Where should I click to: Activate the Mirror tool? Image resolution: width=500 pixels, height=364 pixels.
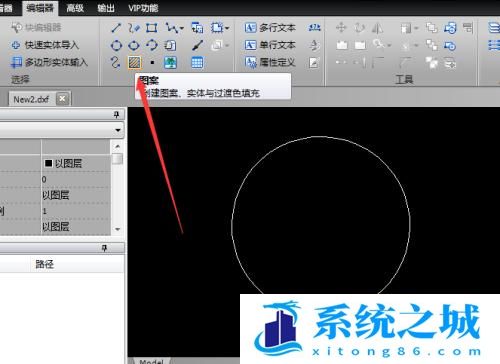pyautogui.click(x=377, y=28)
